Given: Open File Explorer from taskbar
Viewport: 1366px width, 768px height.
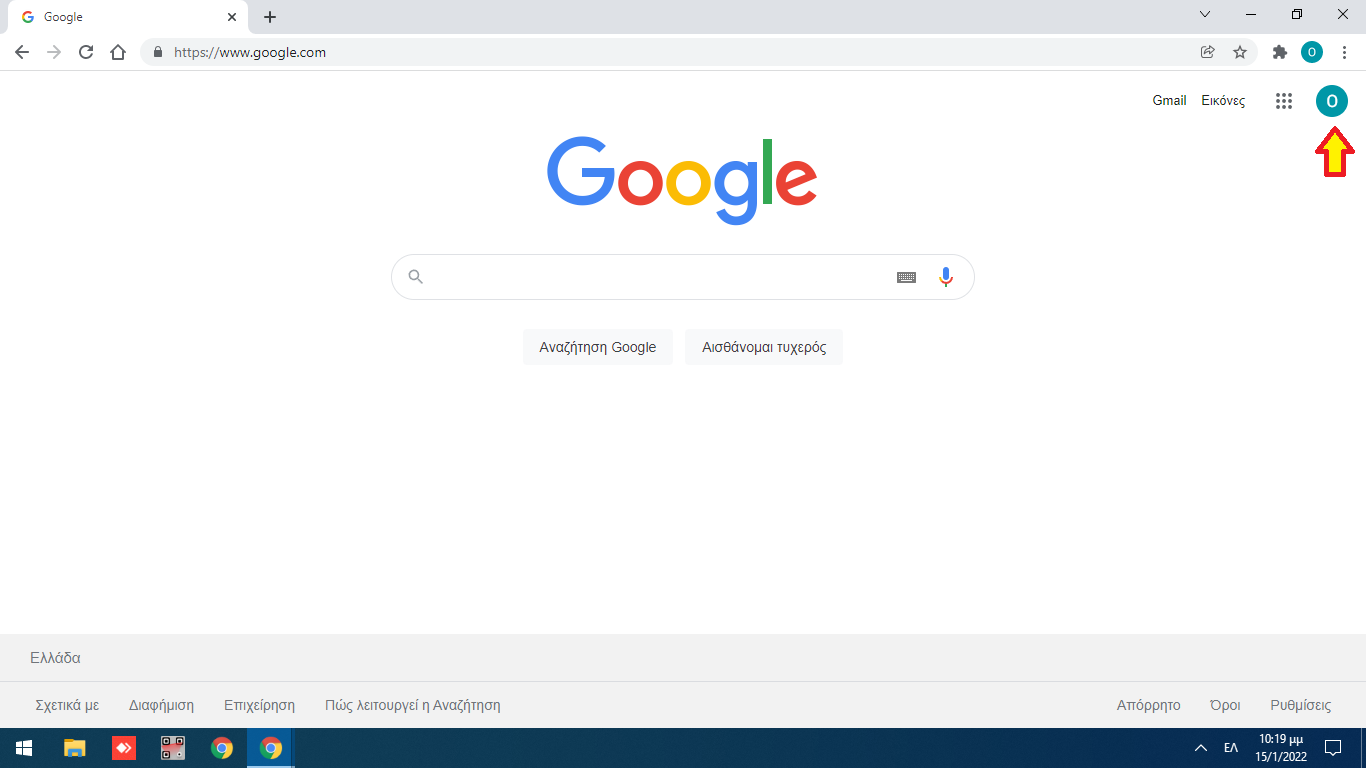Looking at the screenshot, I should point(74,748).
